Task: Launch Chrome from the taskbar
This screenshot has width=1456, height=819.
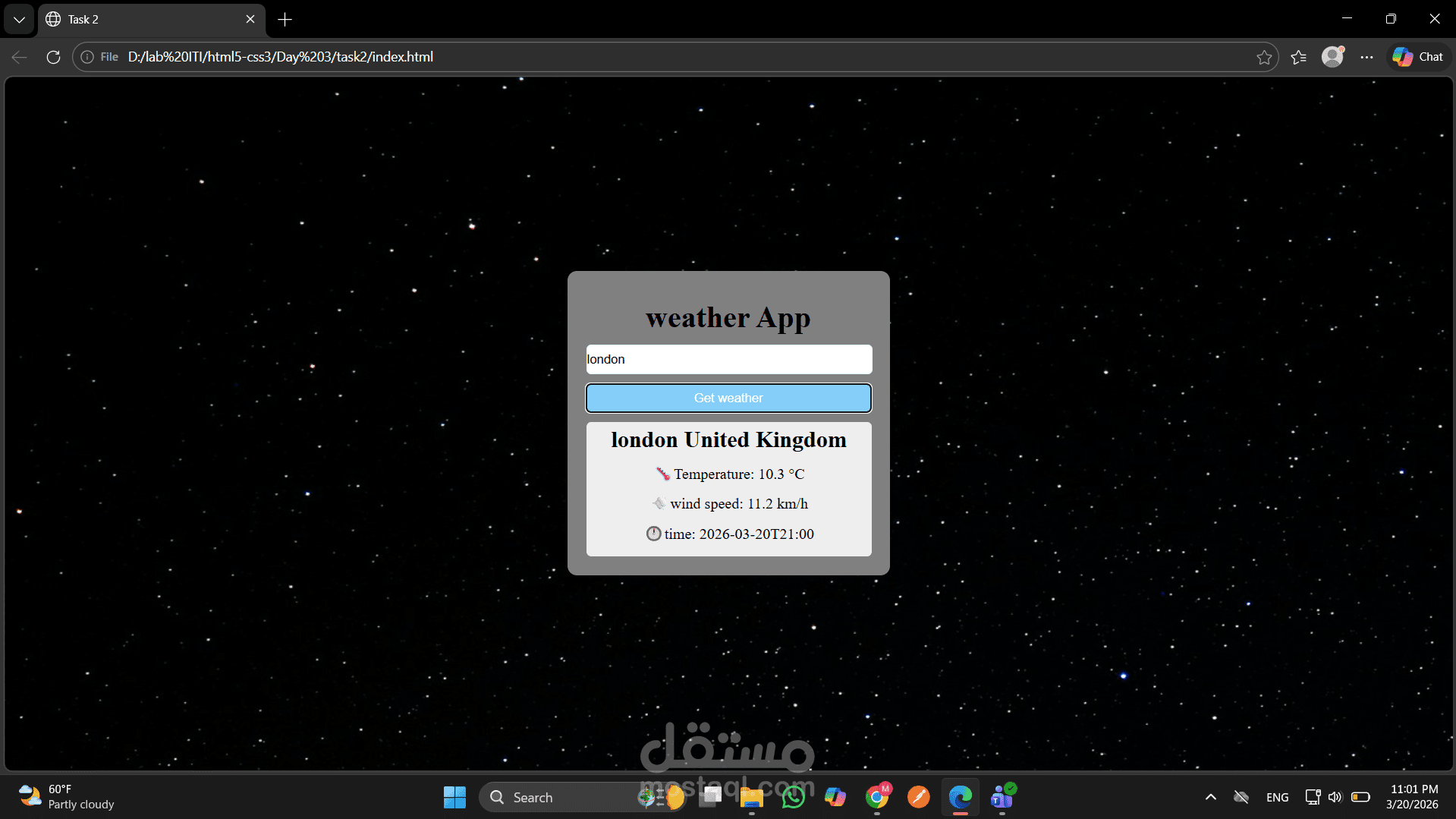Action: 877,797
